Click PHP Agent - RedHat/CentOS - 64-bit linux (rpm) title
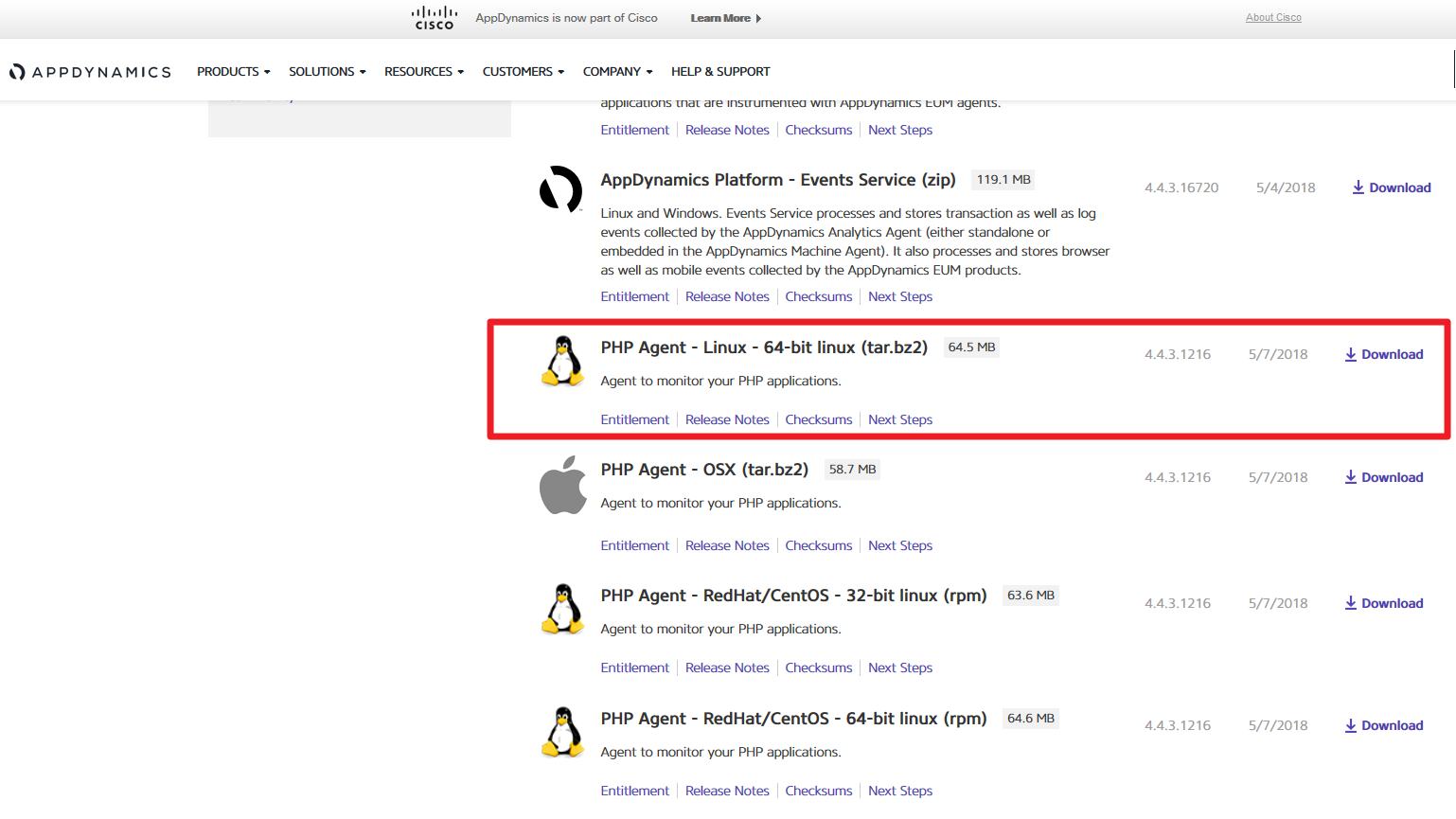Viewport: 1456px width, 819px height. 793,719
